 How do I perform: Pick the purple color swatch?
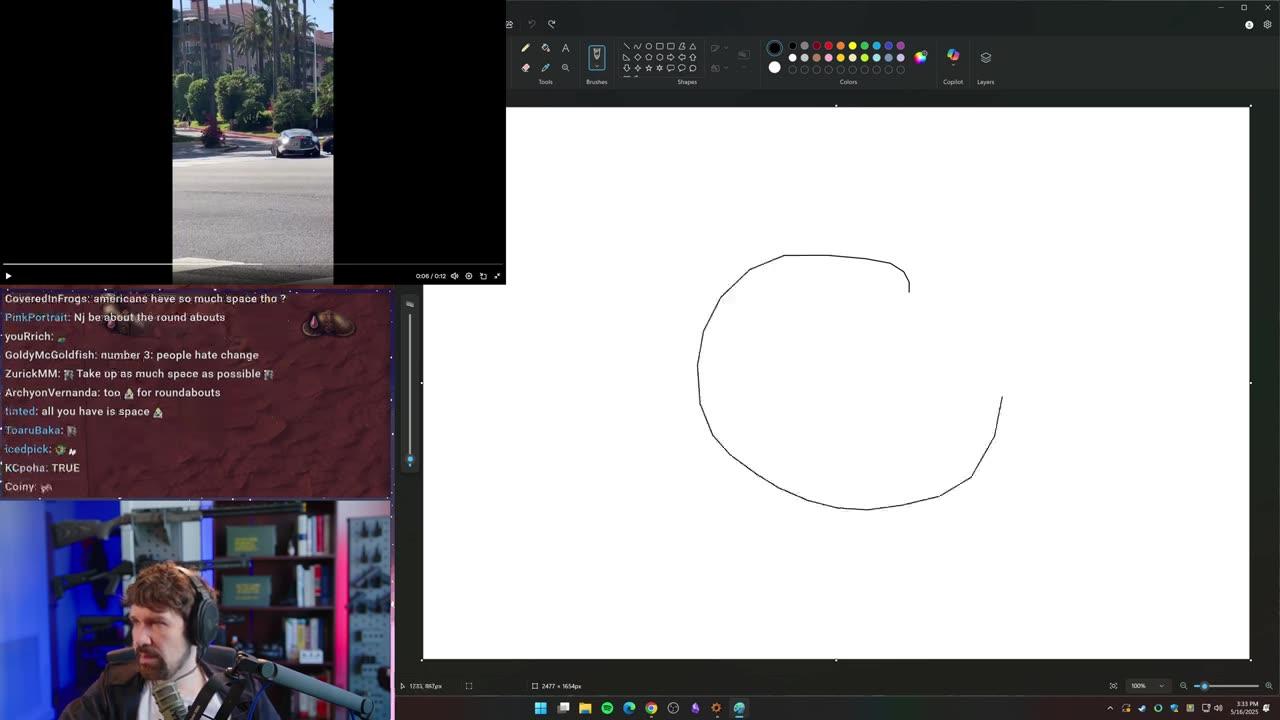tap(900, 46)
